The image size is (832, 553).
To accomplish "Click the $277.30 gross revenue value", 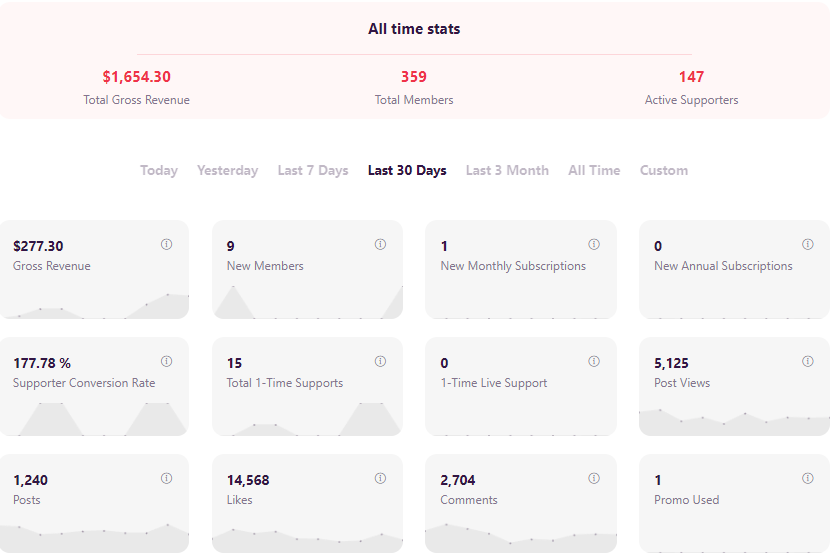I will pyautogui.click(x=38, y=246).
